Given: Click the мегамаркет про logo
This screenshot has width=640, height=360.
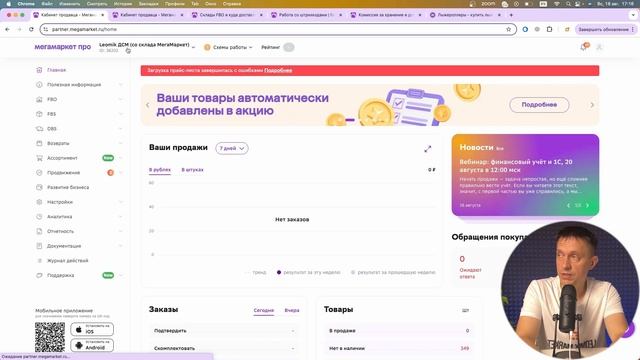Looking at the screenshot, I should tap(62, 47).
